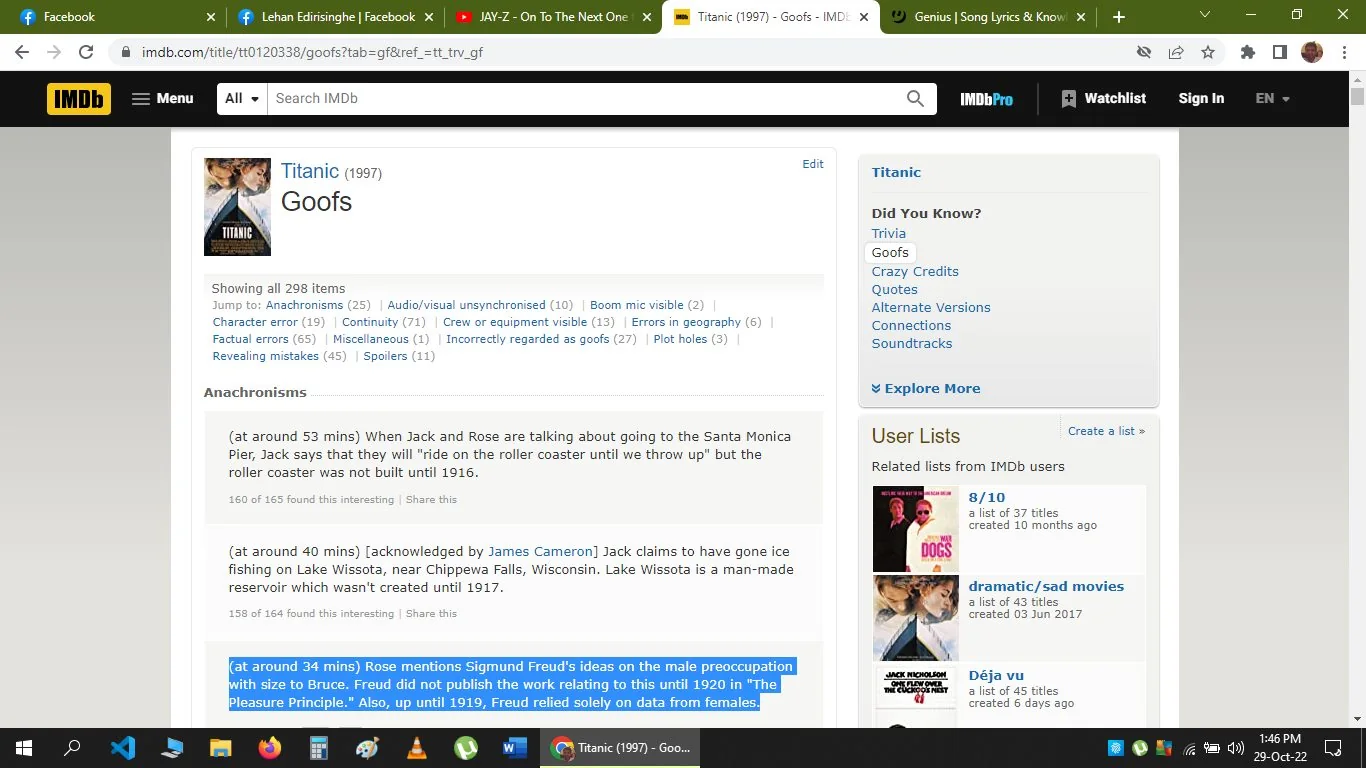Toggle the Chrome side panel
Image resolution: width=1366 pixels, height=768 pixels.
tap(1279, 52)
